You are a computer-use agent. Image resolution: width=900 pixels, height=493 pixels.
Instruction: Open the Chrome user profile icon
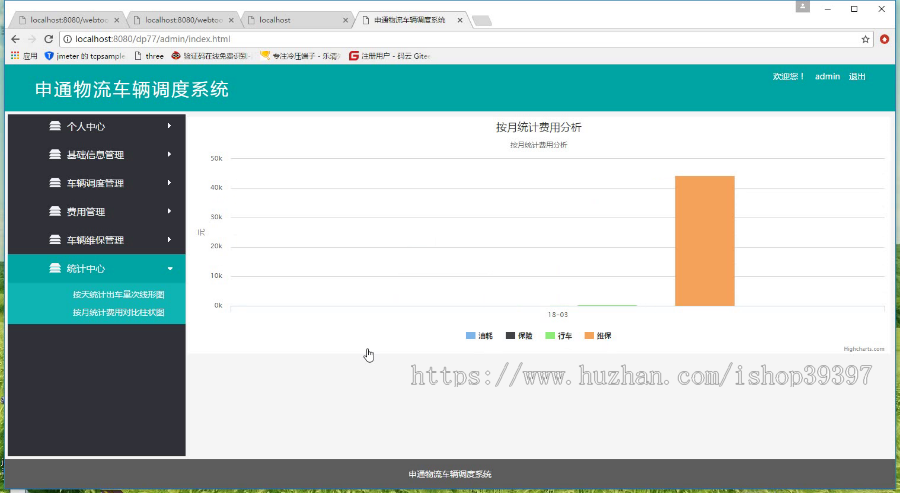(802, 7)
